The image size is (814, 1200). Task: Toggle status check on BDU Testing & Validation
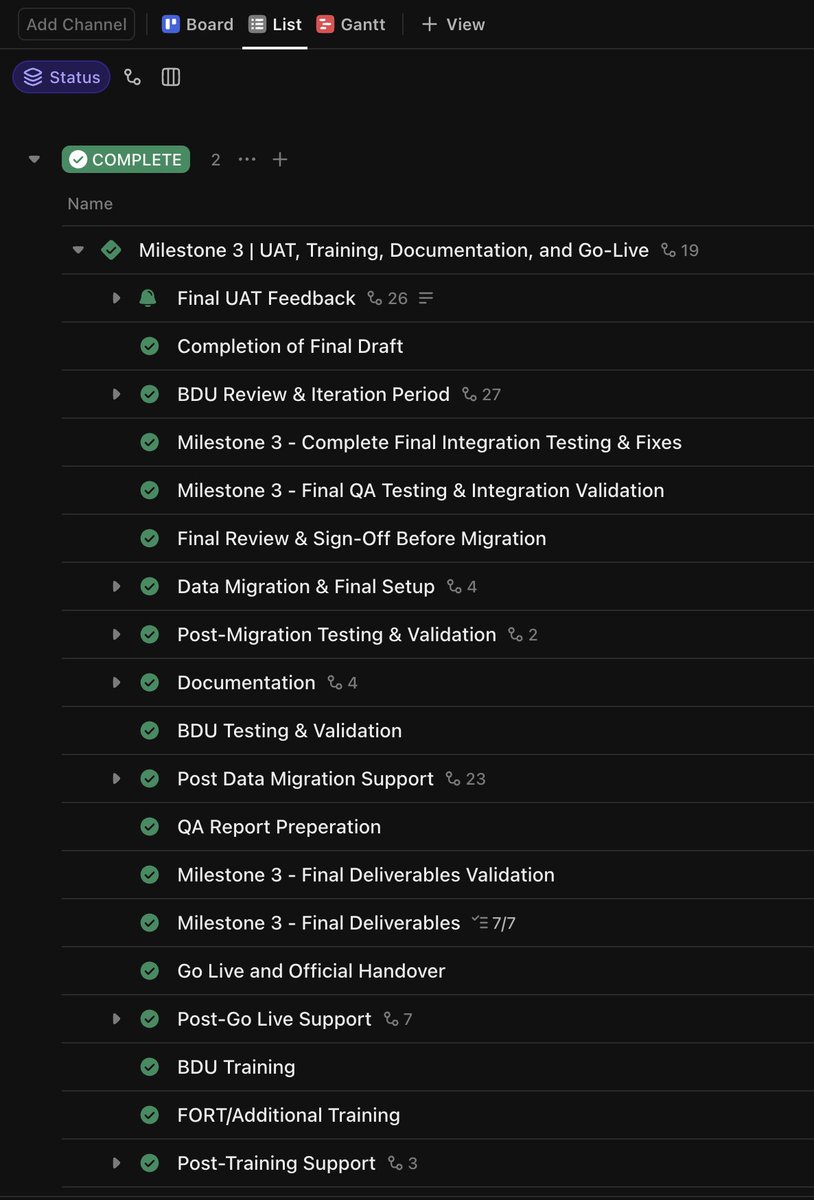150,730
